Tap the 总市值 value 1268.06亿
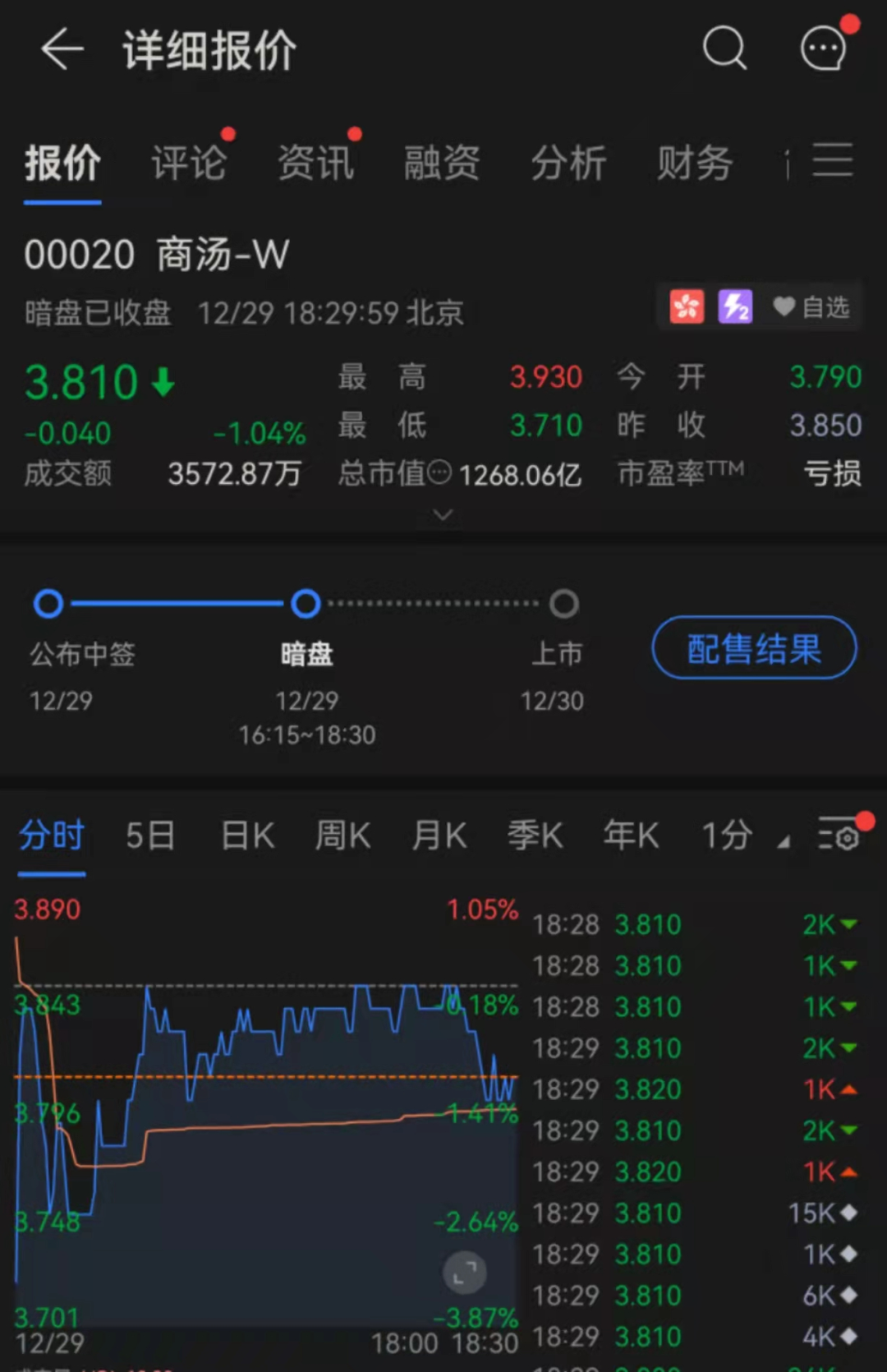 click(520, 475)
